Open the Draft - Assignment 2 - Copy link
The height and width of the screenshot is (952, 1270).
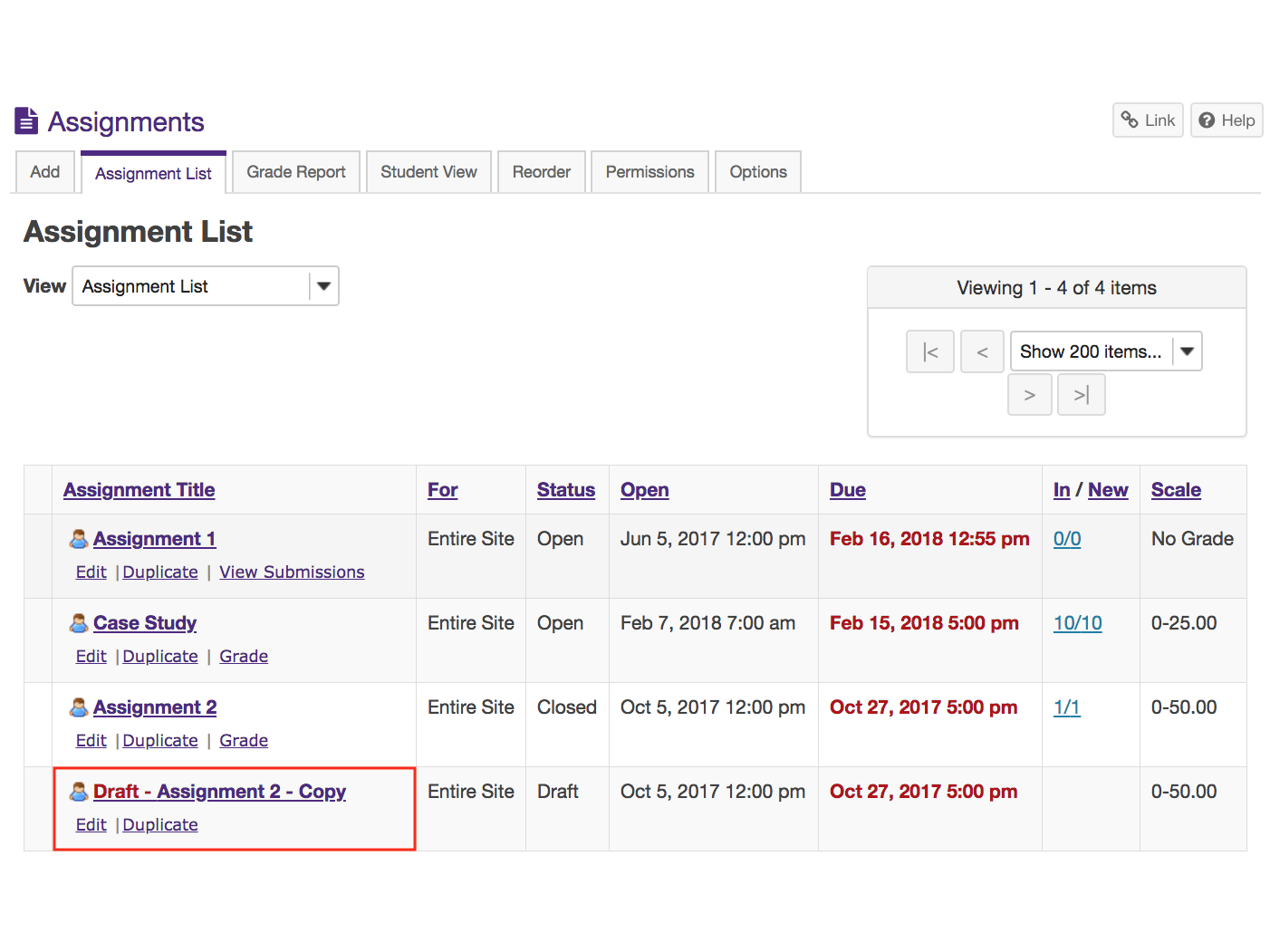click(x=219, y=792)
